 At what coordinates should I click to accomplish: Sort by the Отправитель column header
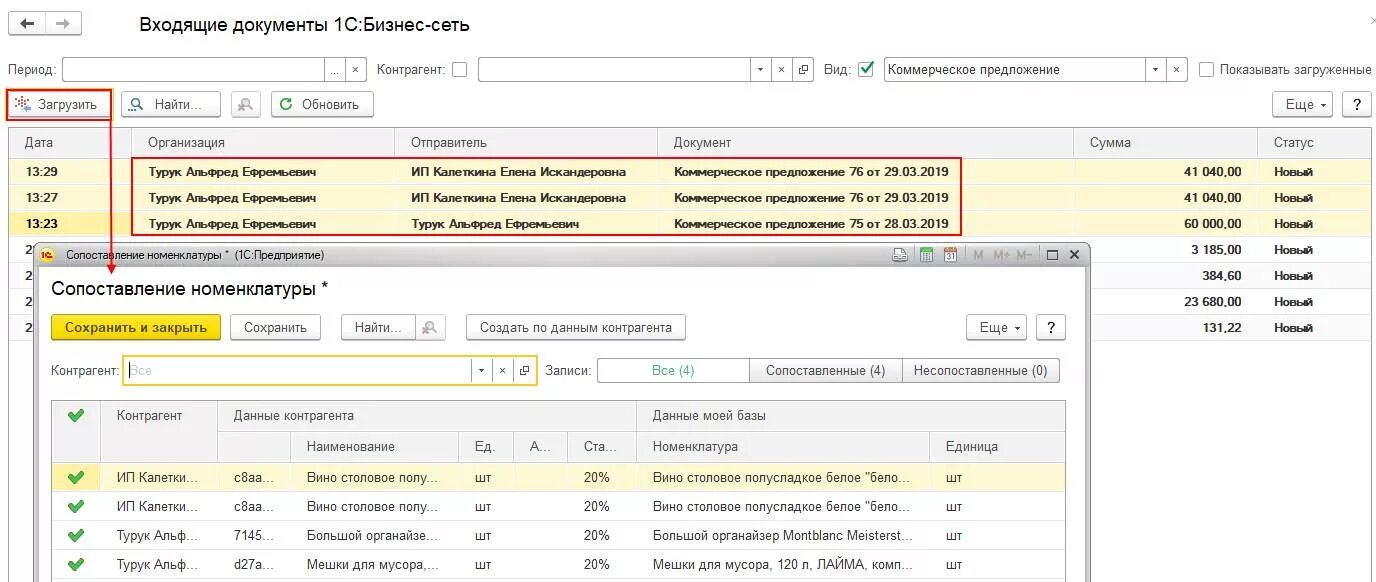tap(526, 142)
